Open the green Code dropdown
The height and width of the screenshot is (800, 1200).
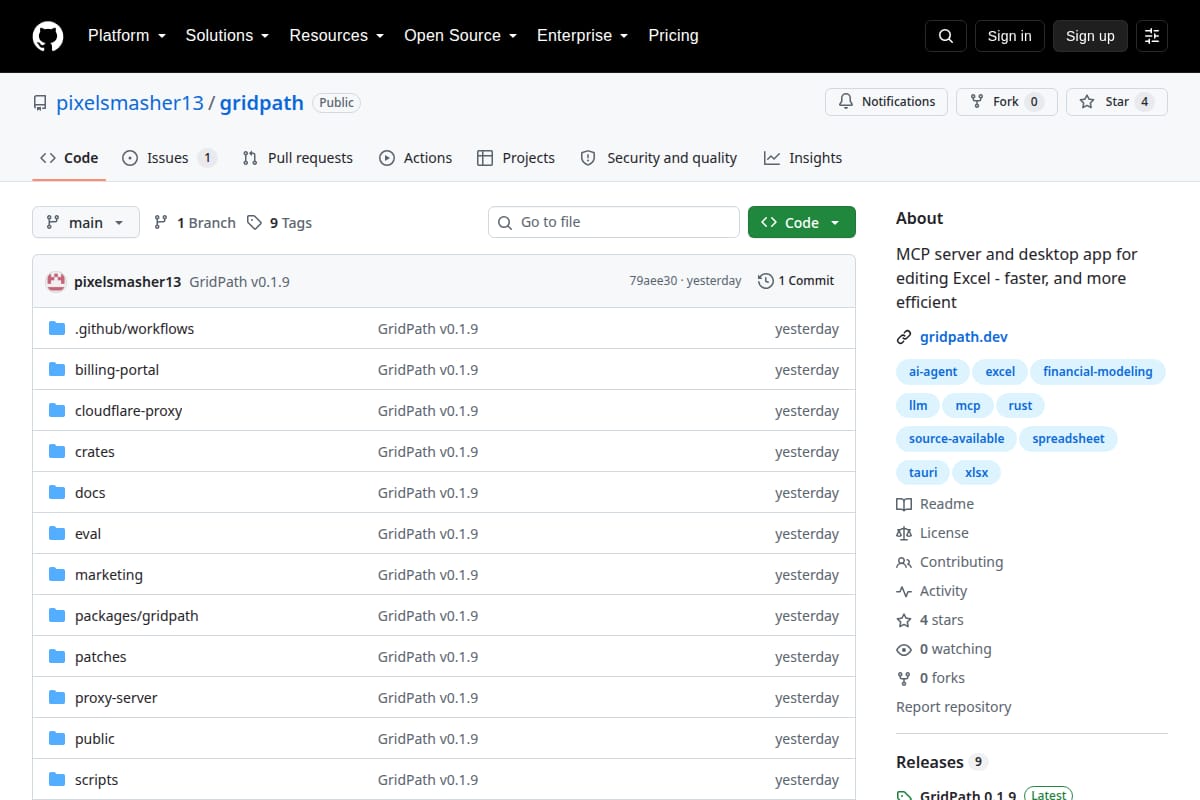pos(802,223)
